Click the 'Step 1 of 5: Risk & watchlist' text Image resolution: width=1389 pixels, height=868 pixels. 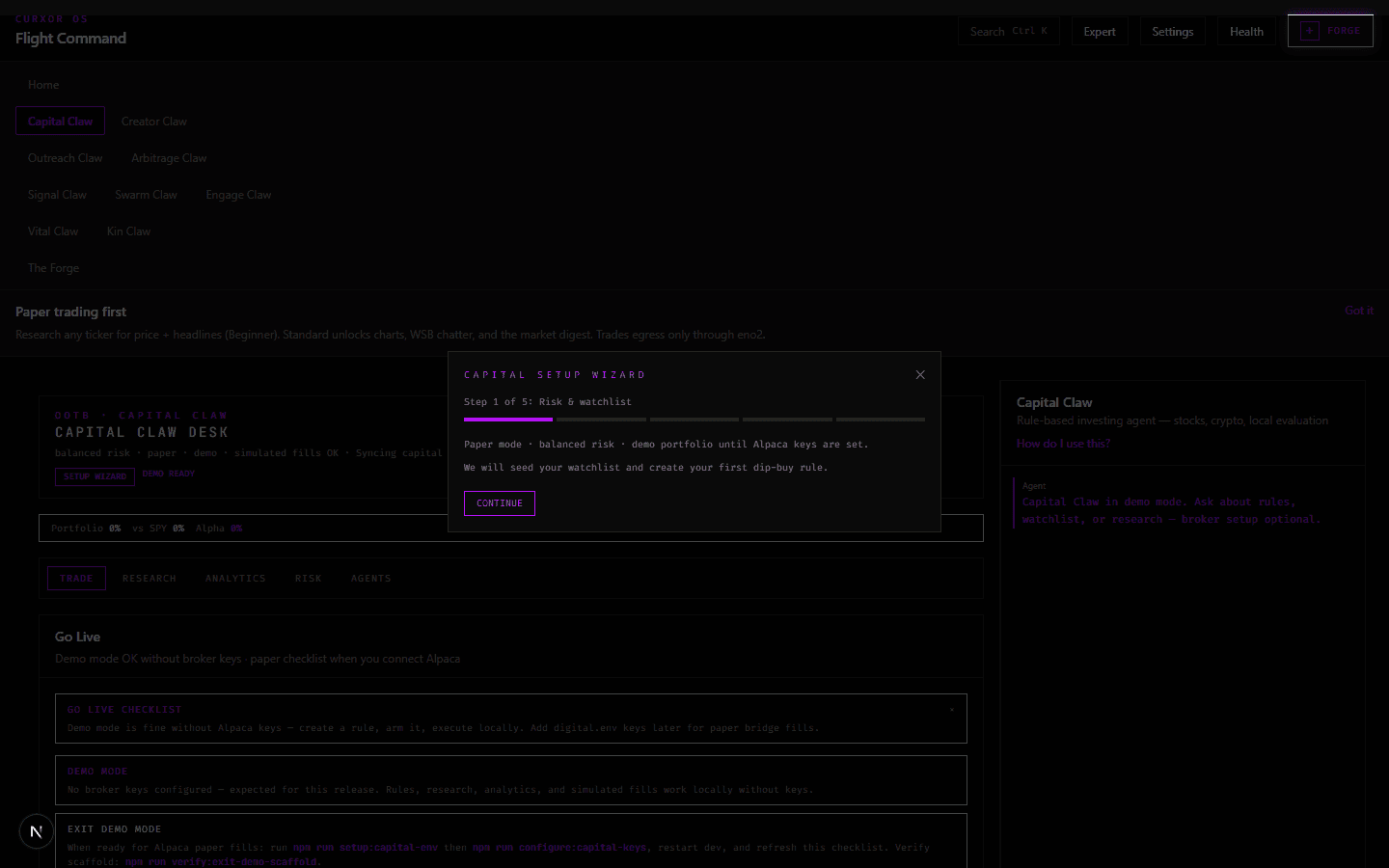(x=548, y=402)
